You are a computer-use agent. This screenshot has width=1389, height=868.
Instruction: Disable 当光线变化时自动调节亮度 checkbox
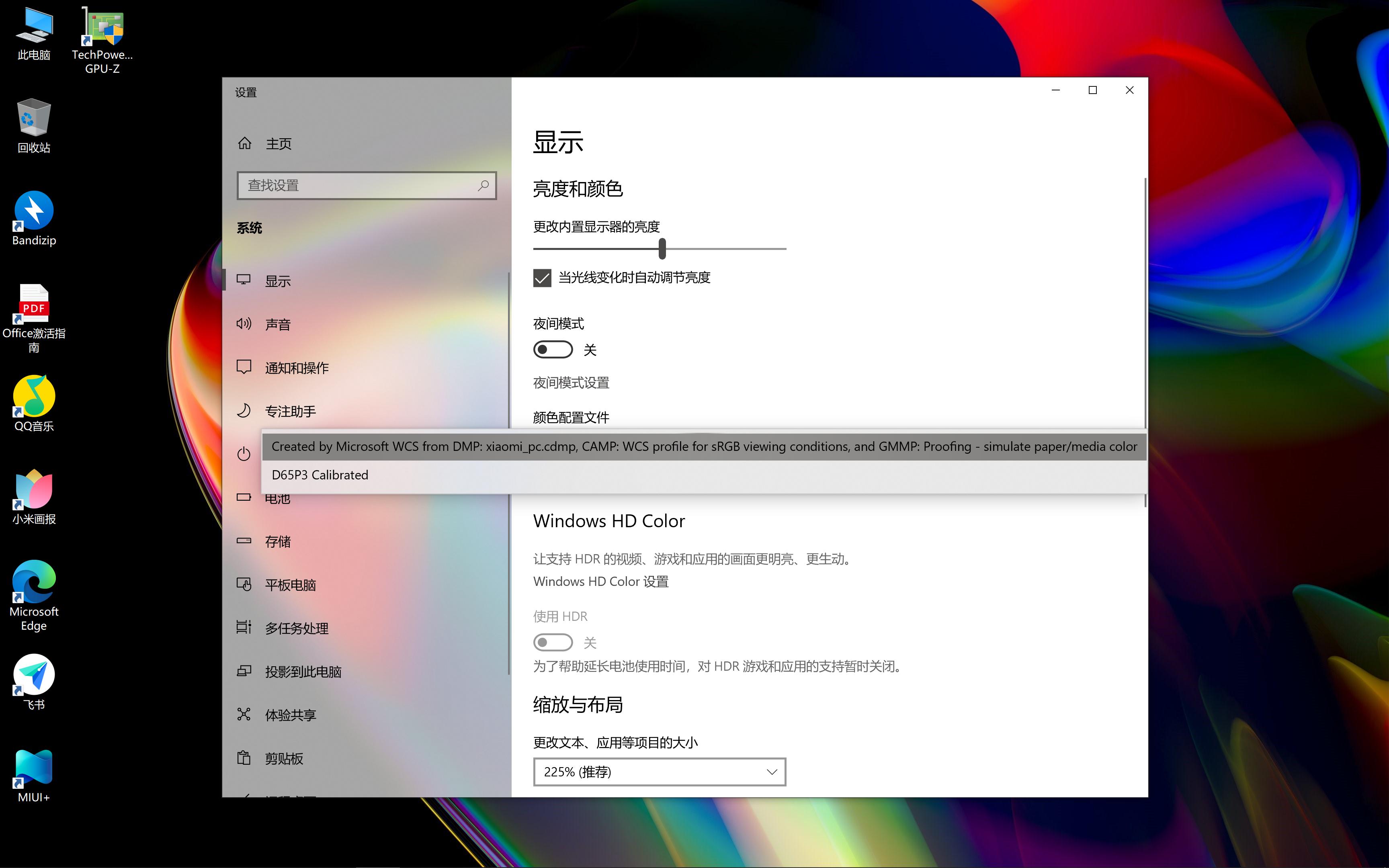pyautogui.click(x=542, y=278)
